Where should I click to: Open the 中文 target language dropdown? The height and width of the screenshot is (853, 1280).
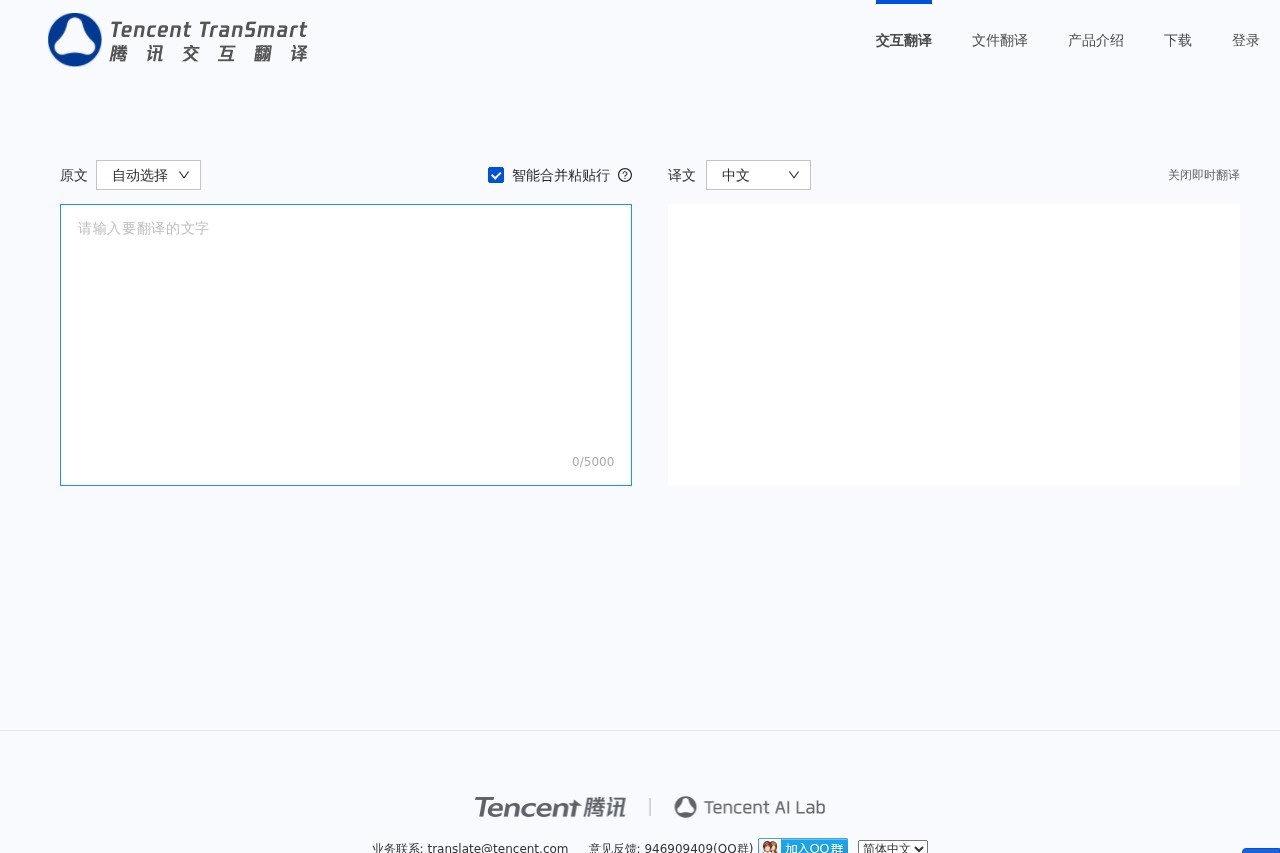[x=758, y=175]
